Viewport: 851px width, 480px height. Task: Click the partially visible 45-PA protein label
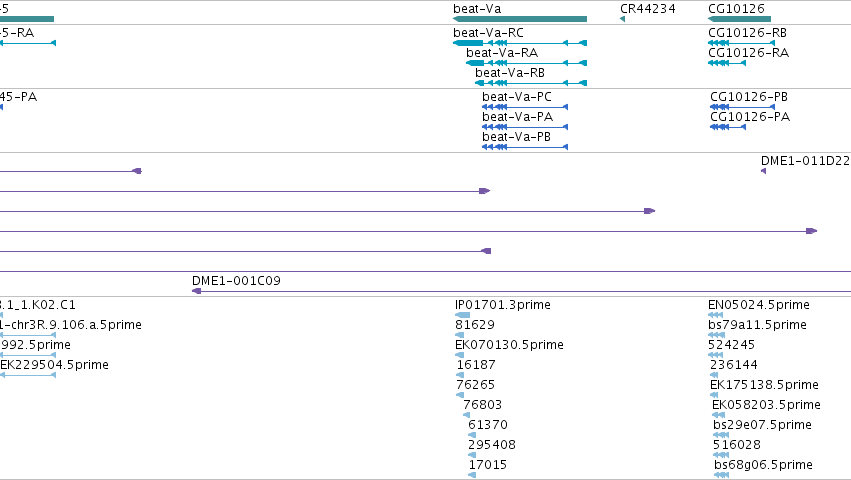(x=18, y=97)
